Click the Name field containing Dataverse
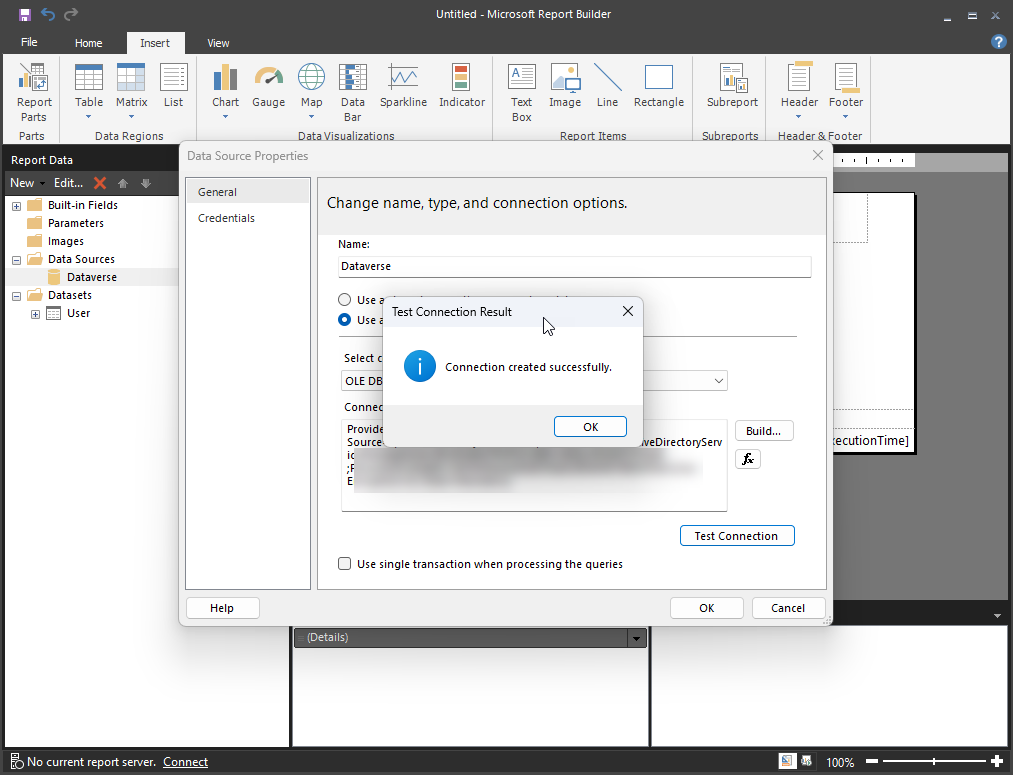 point(574,266)
